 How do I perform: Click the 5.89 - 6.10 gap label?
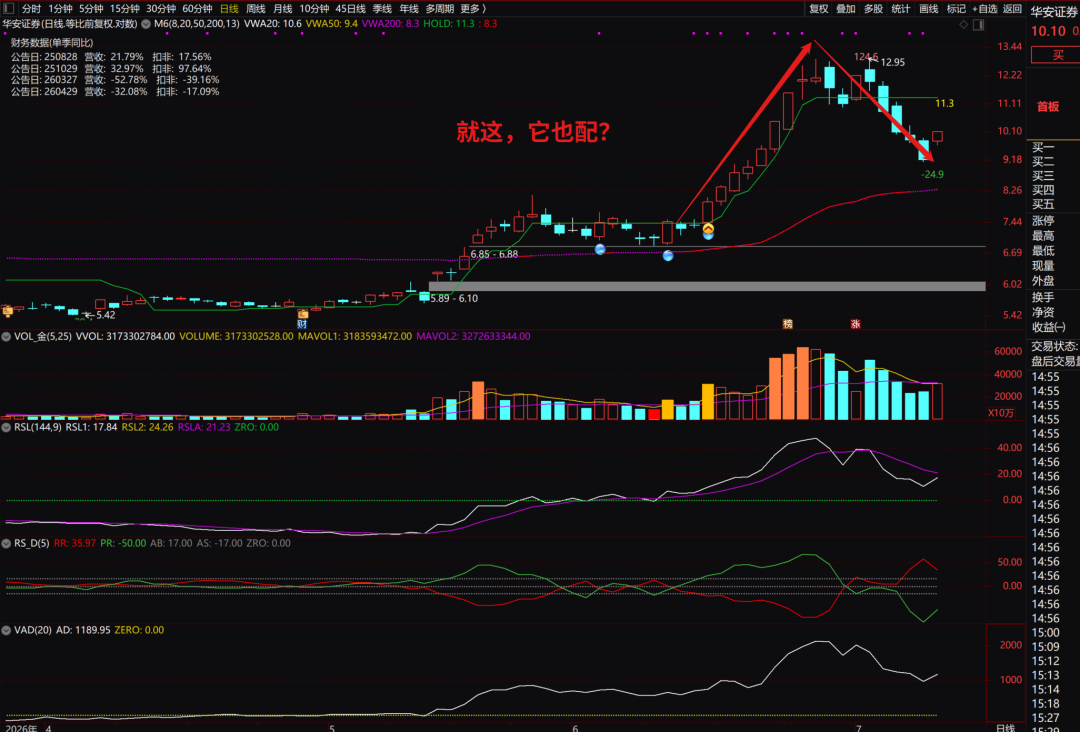454,299
